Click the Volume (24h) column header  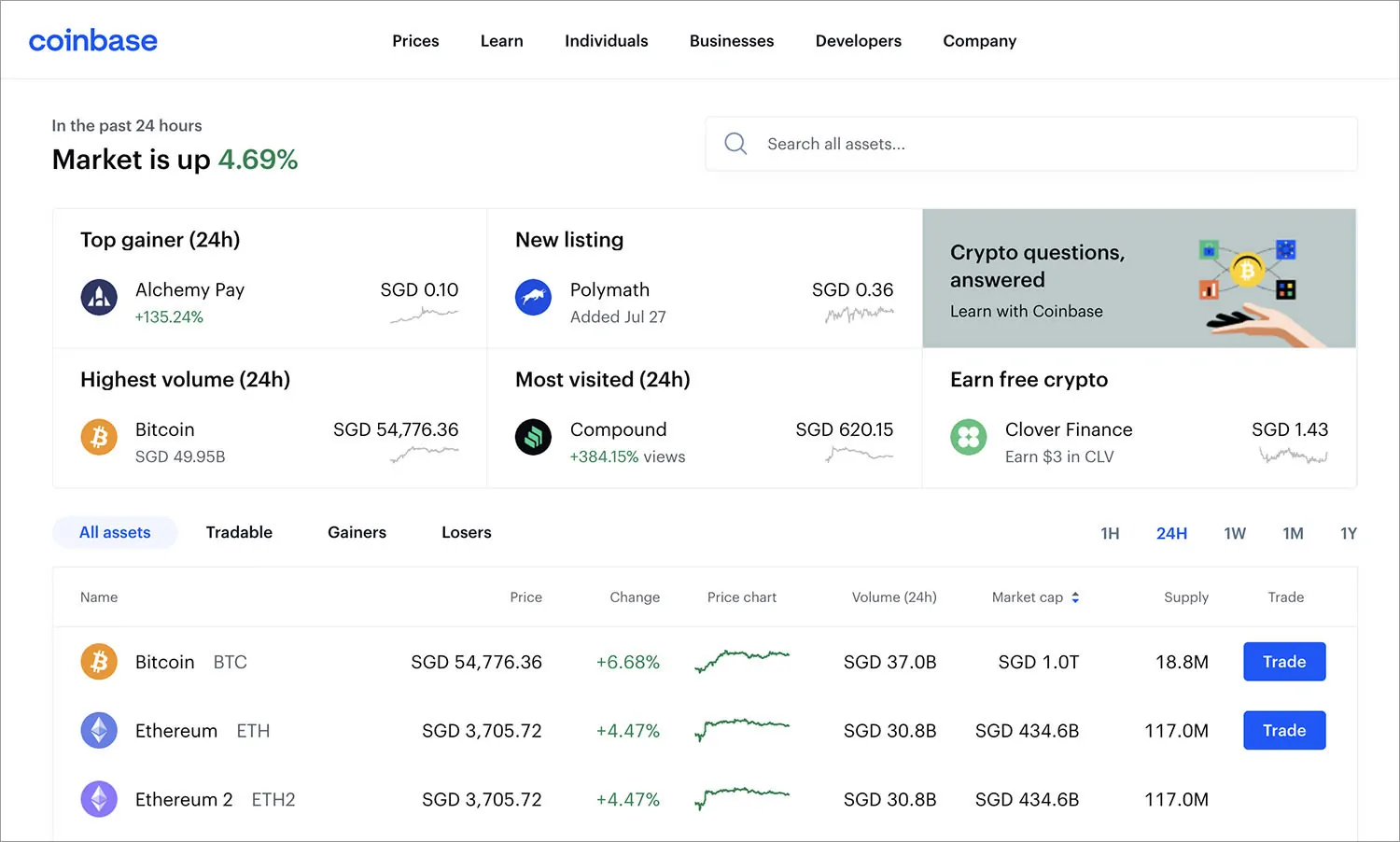pyautogui.click(x=894, y=597)
